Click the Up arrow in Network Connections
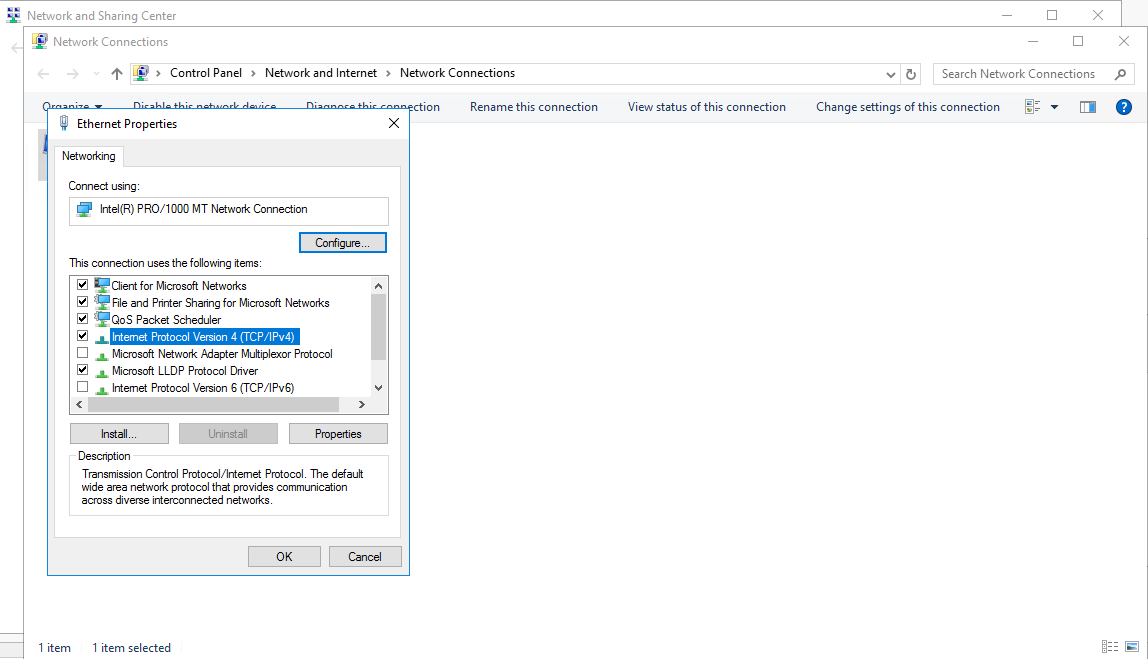This screenshot has width=1148, height=659. (x=116, y=74)
